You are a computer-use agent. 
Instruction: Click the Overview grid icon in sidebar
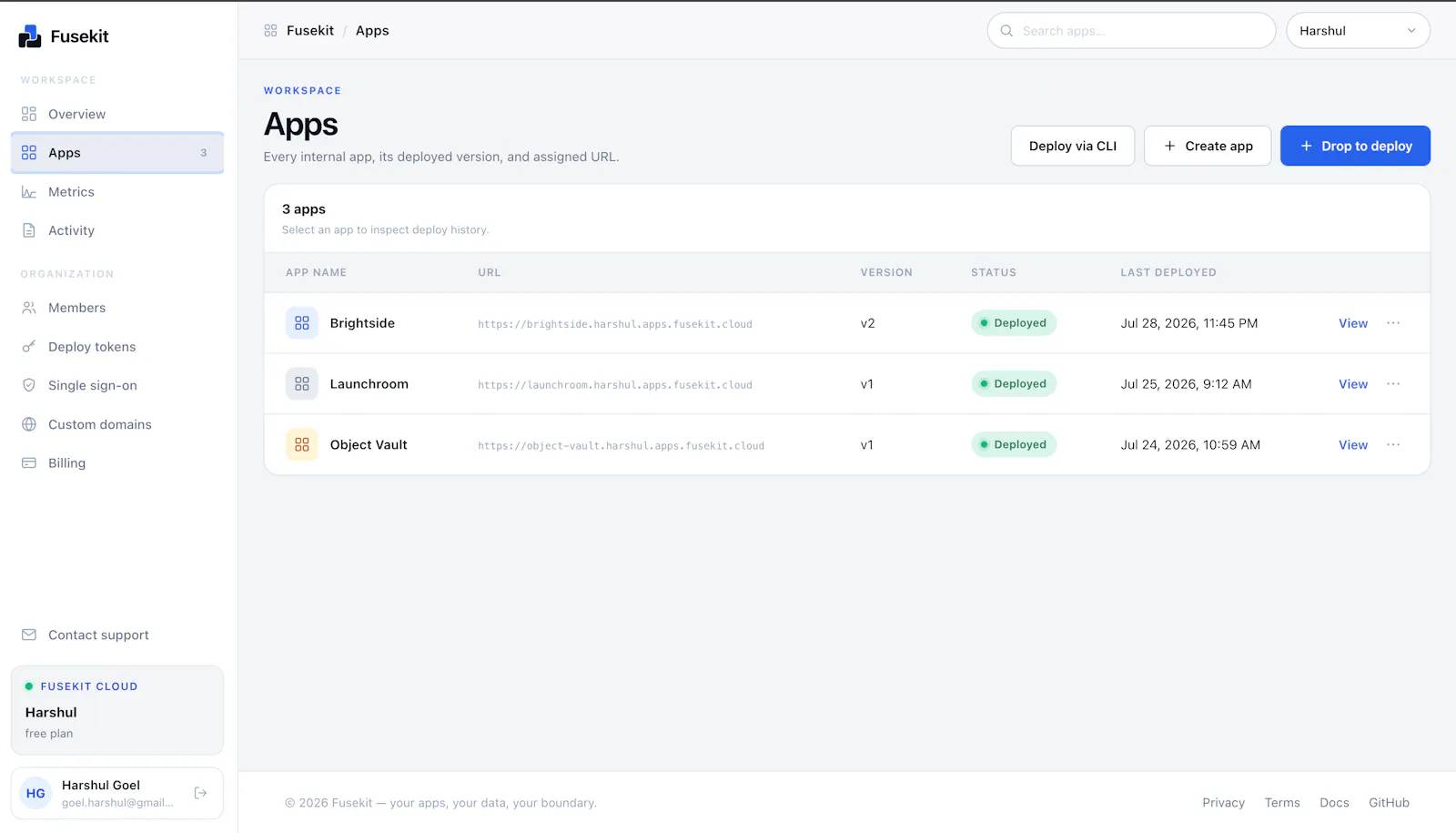coord(29,114)
